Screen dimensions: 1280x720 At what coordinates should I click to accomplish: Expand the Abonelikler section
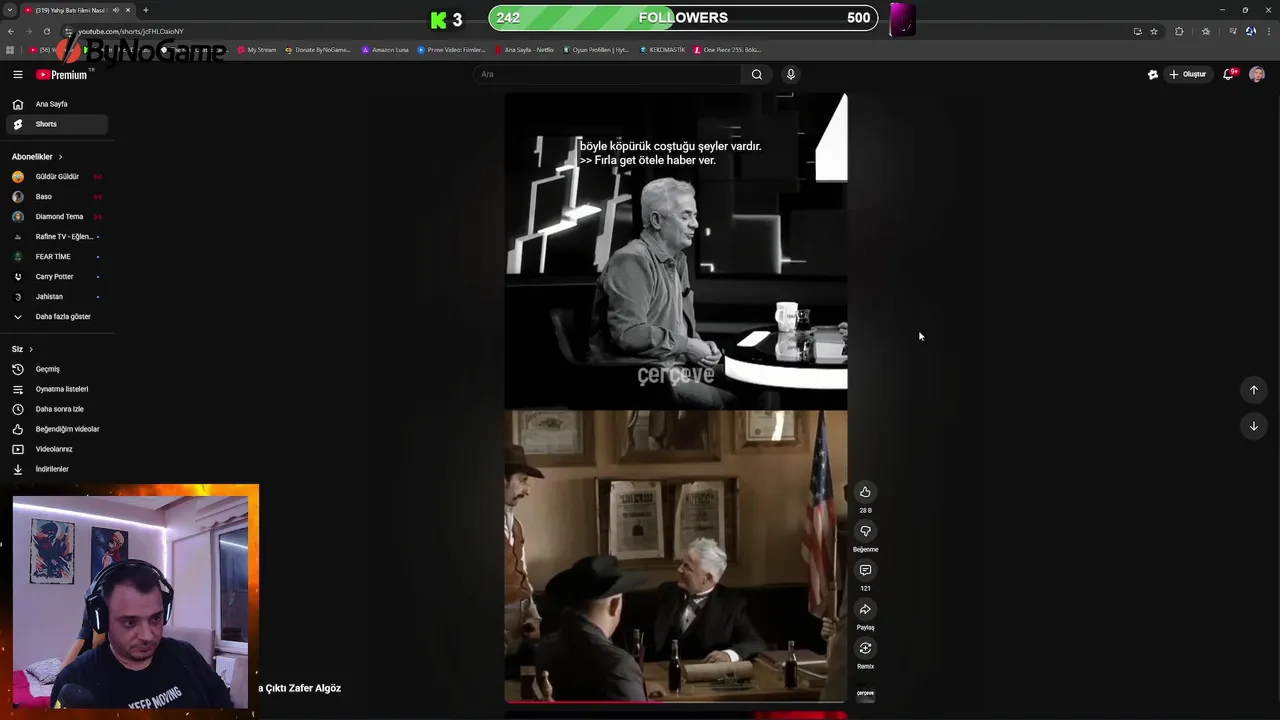coord(37,157)
